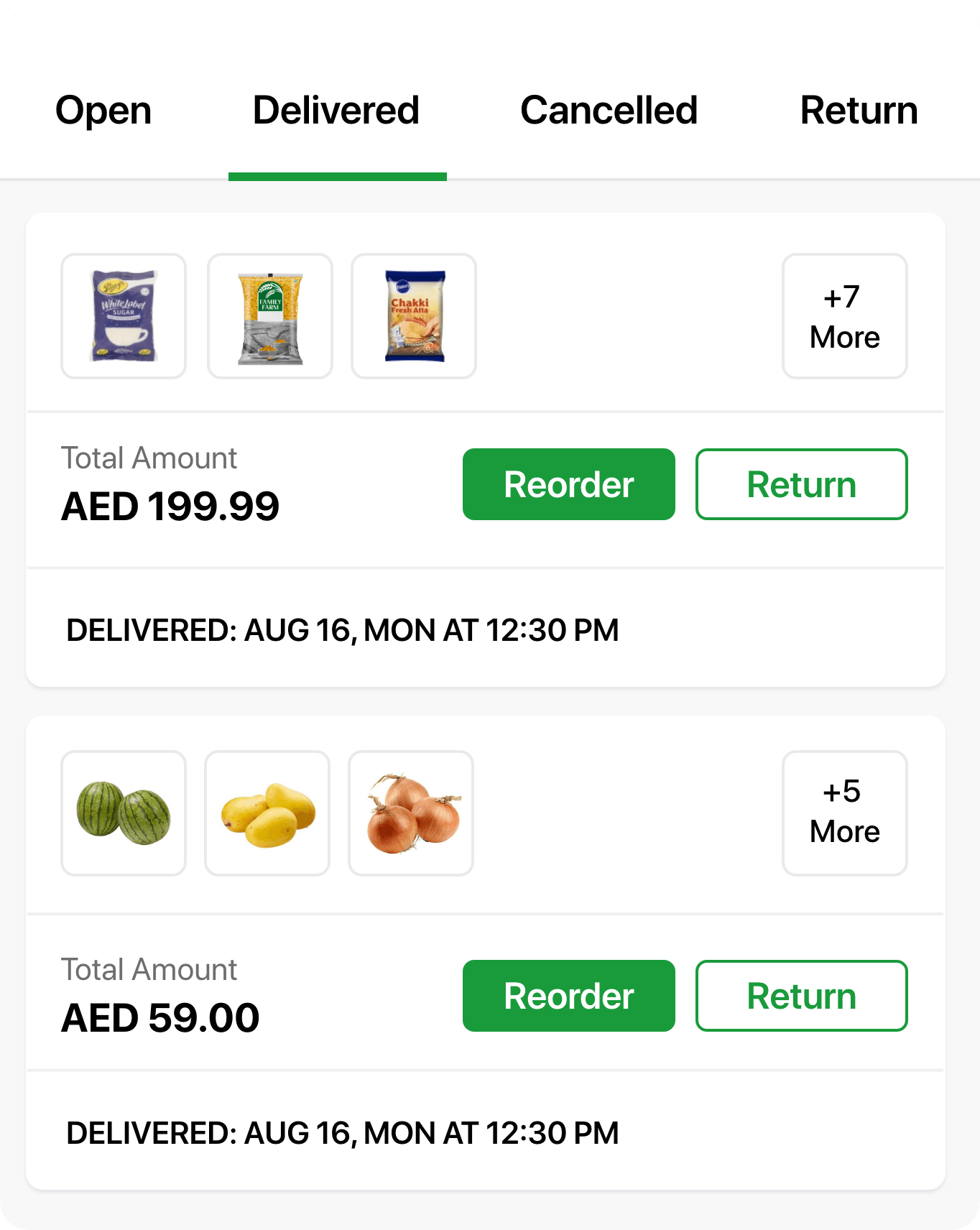Viewport: 980px width, 1230px height.
Task: Reorder the AED 59.00 order
Action: pyautogui.click(x=568, y=996)
